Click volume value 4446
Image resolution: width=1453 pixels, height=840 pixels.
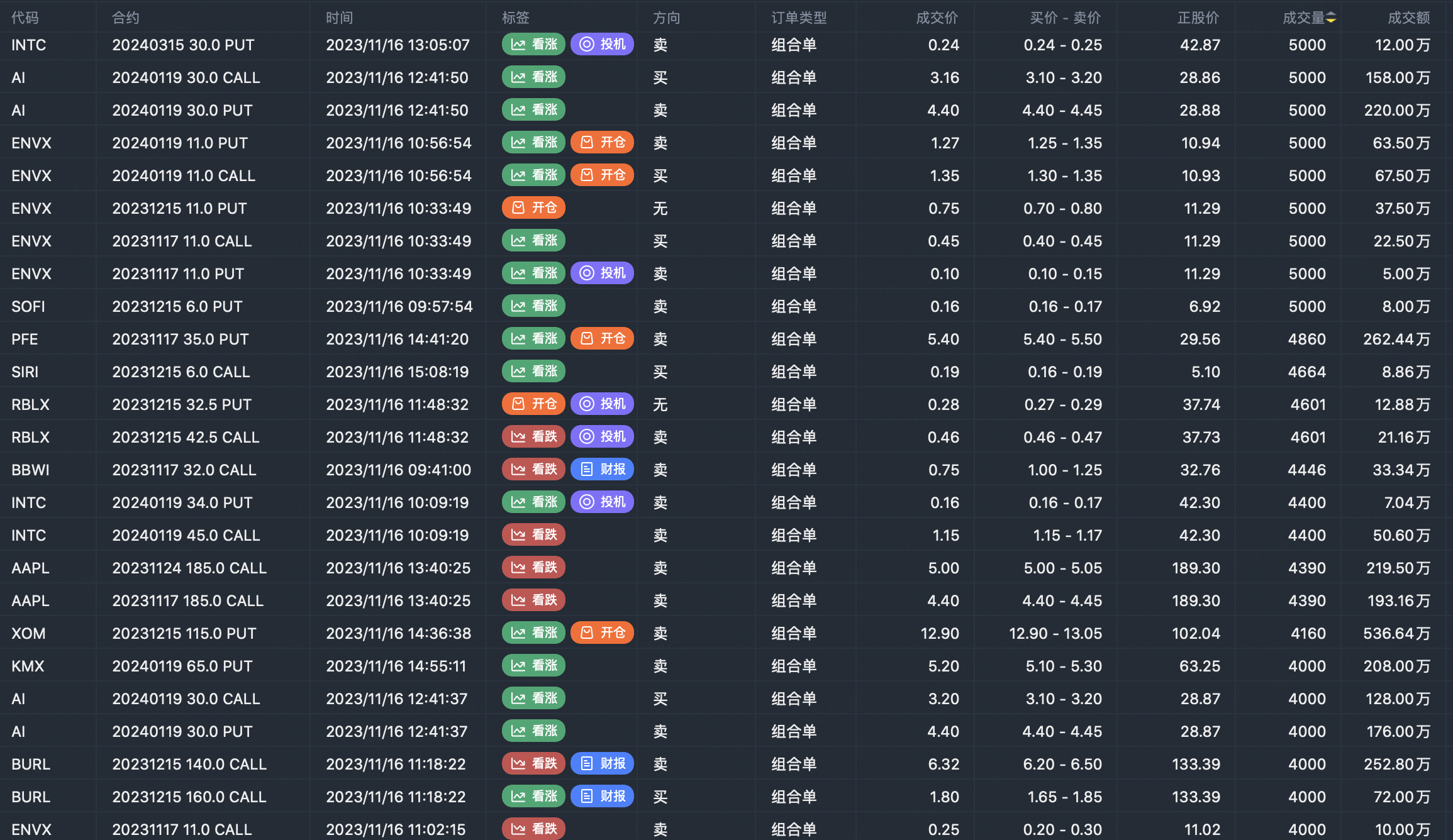(x=1307, y=470)
